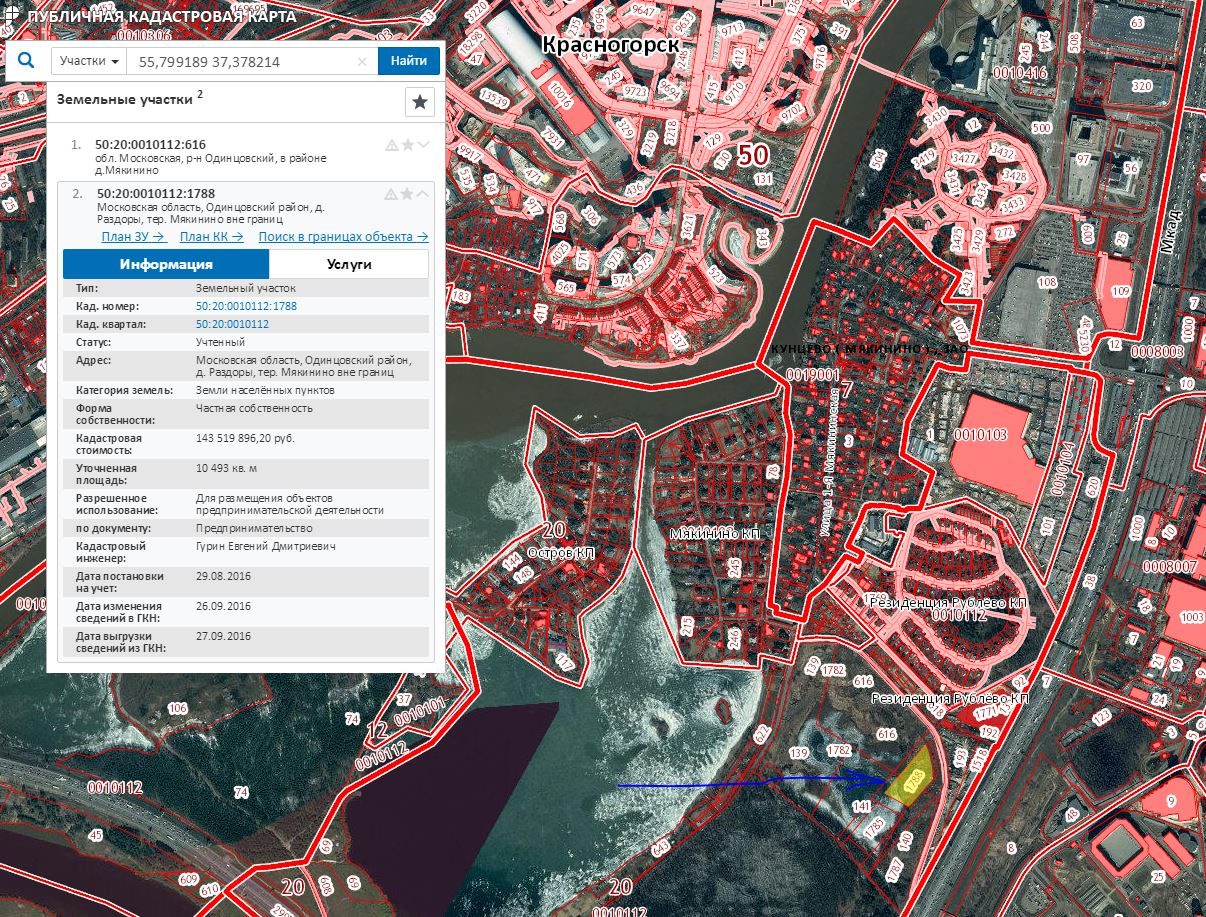Viewport: 1206px width, 917px height.
Task: Open favorites with the star button
Action: point(420,102)
